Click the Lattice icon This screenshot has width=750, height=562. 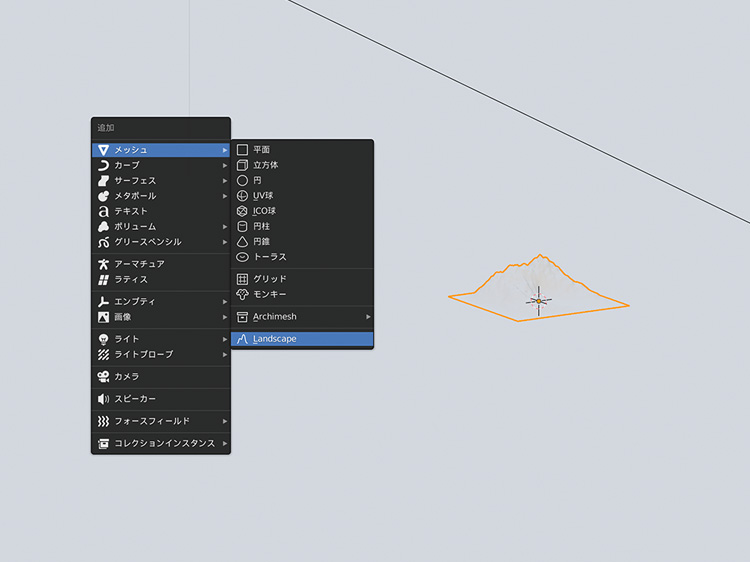coord(103,280)
